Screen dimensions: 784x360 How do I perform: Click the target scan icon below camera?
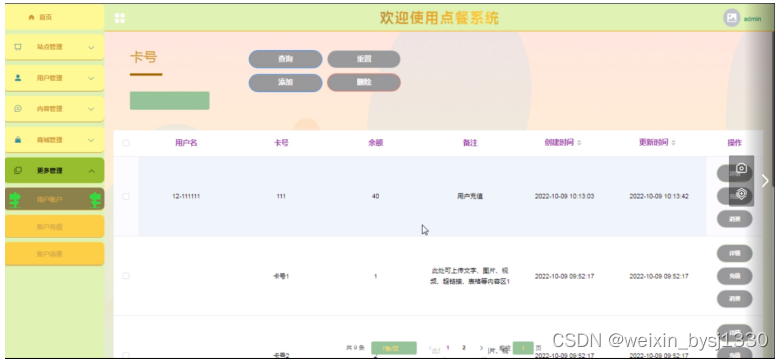pyautogui.click(x=742, y=194)
